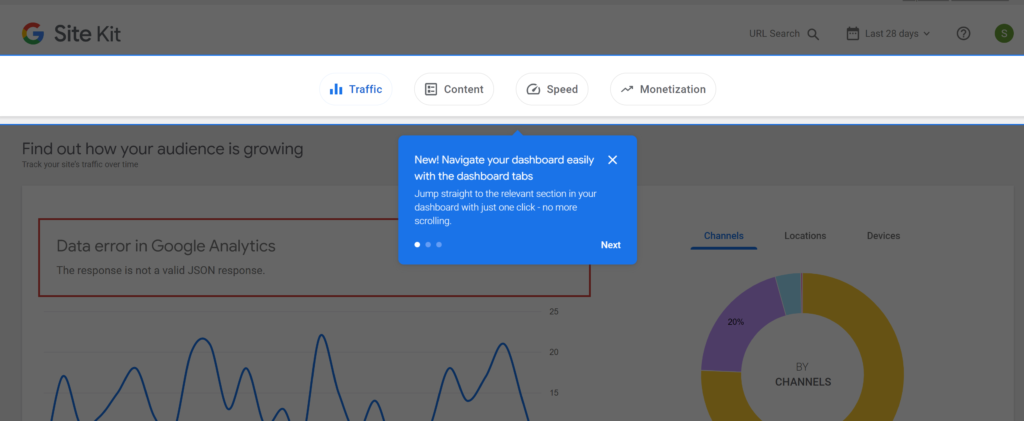Viewport: 1024px width, 421px height.
Task: Open URL Search magnifier icon
Action: point(813,34)
